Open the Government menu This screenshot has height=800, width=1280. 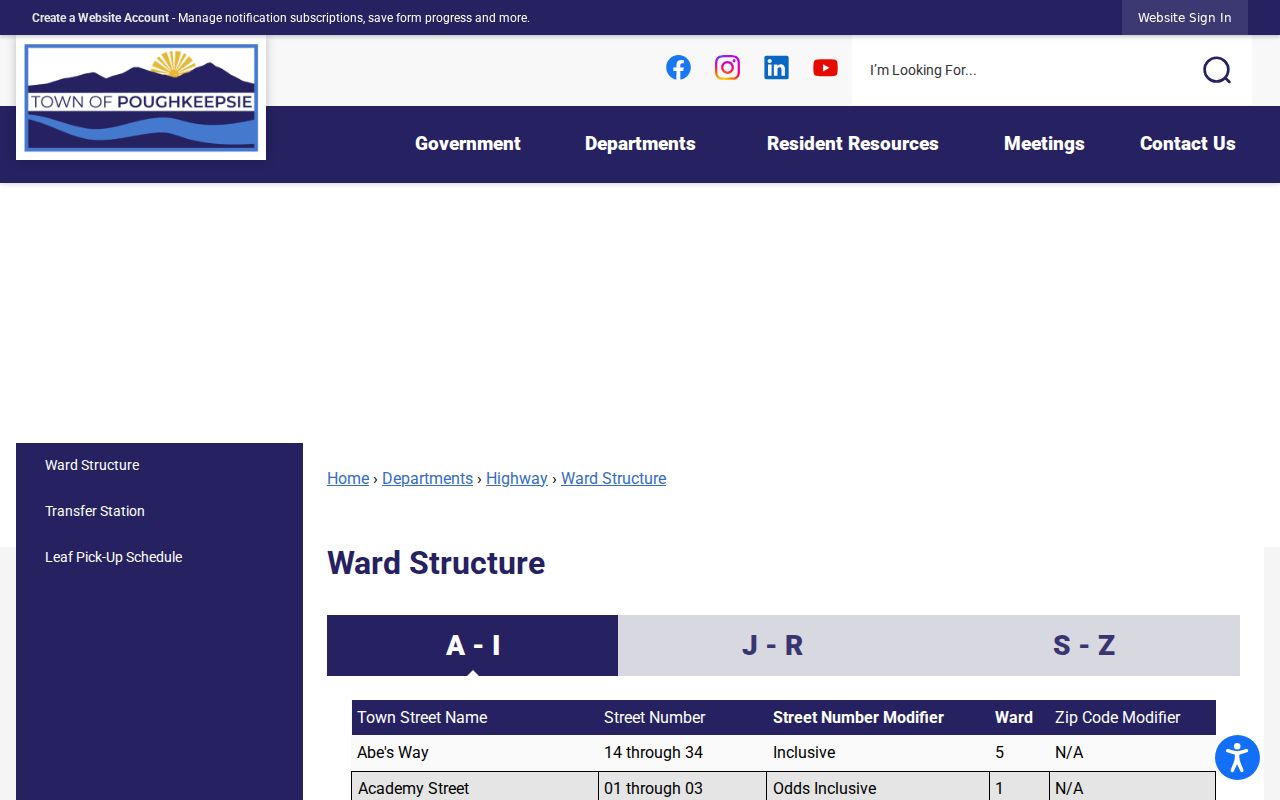pos(468,144)
